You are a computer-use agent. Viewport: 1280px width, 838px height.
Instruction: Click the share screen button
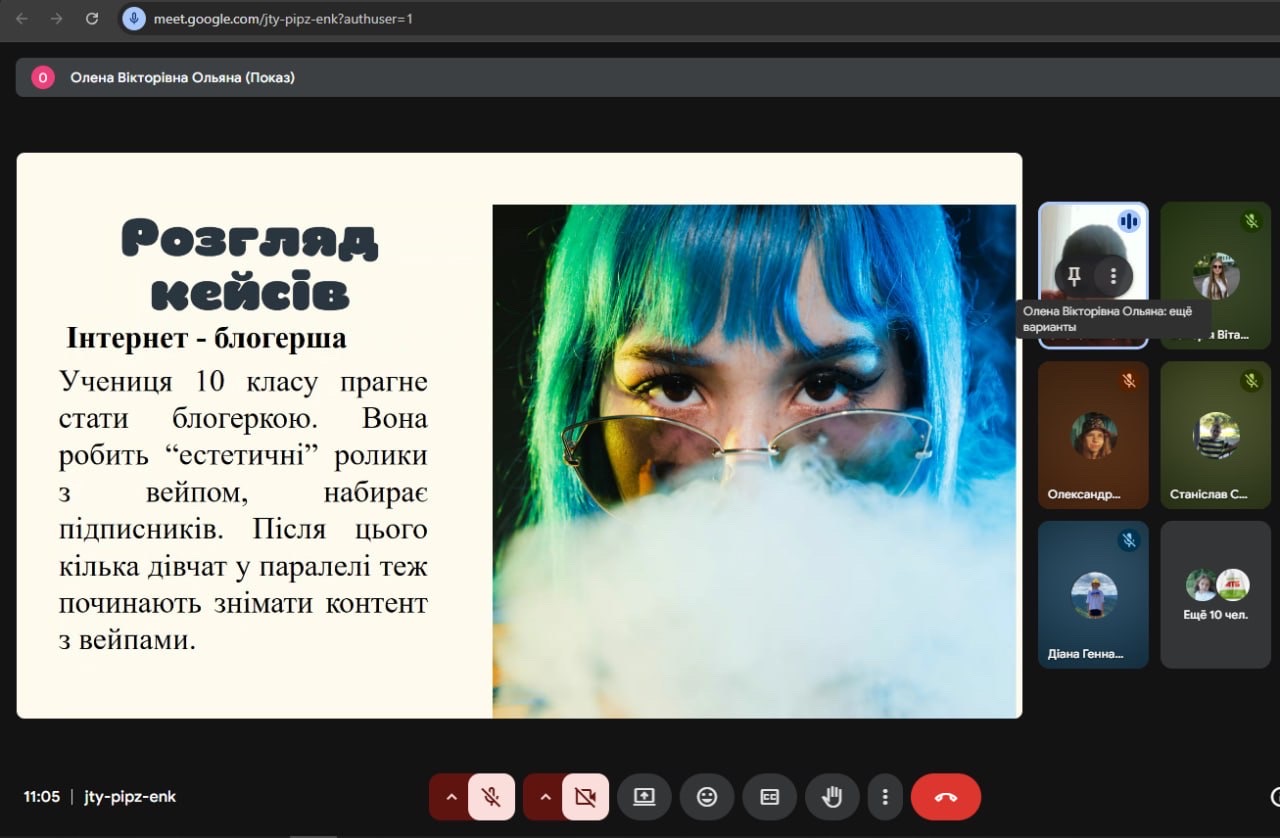(644, 797)
